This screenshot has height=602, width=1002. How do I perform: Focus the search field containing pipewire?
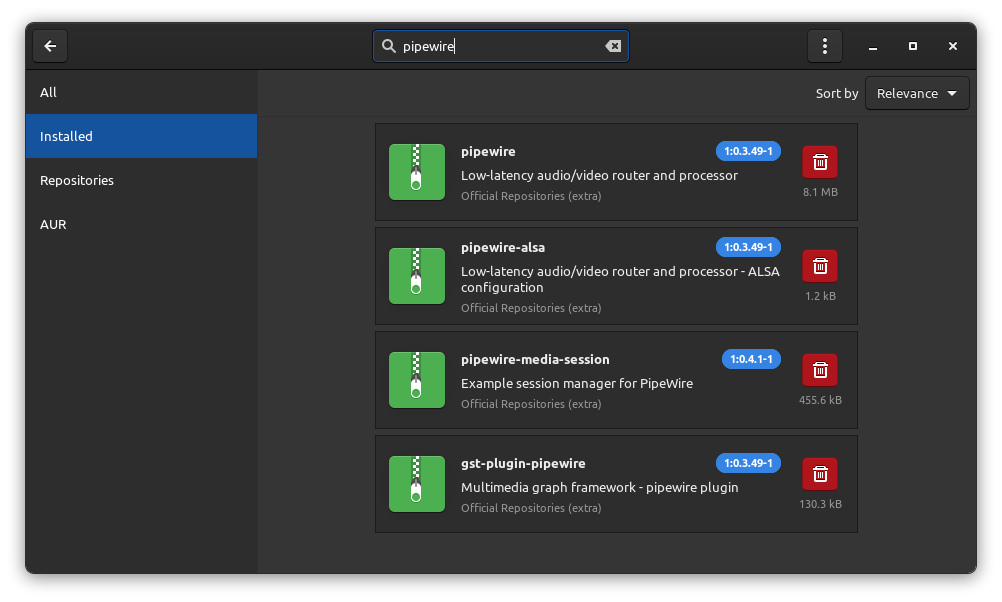pos(501,46)
